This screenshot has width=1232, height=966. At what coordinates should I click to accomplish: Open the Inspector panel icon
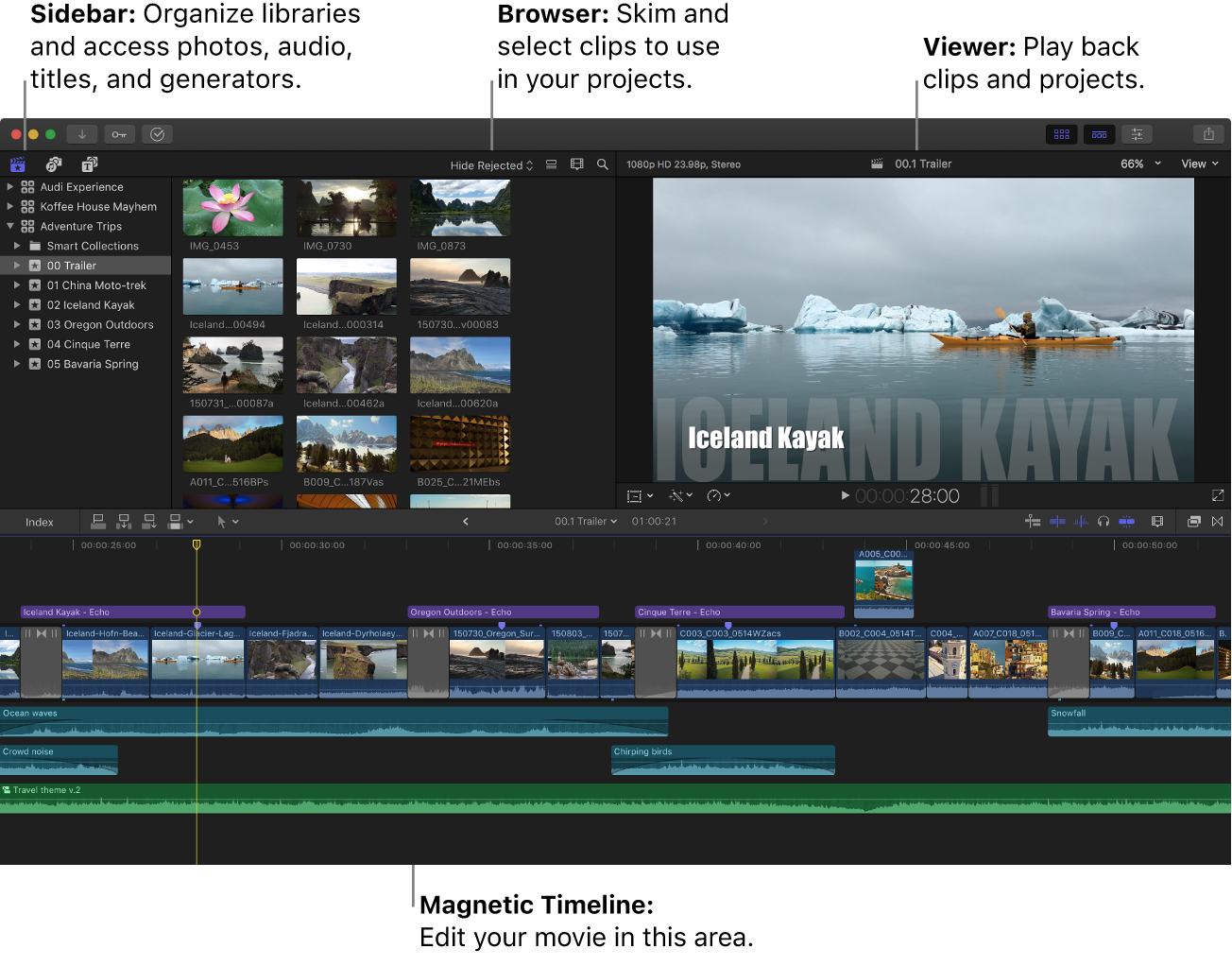1137,133
